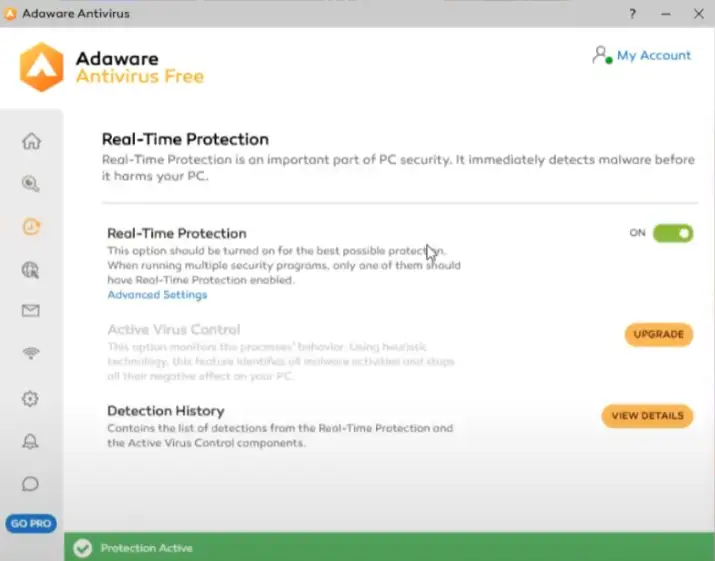Turn off the Real-Time Protection toggle

point(672,234)
